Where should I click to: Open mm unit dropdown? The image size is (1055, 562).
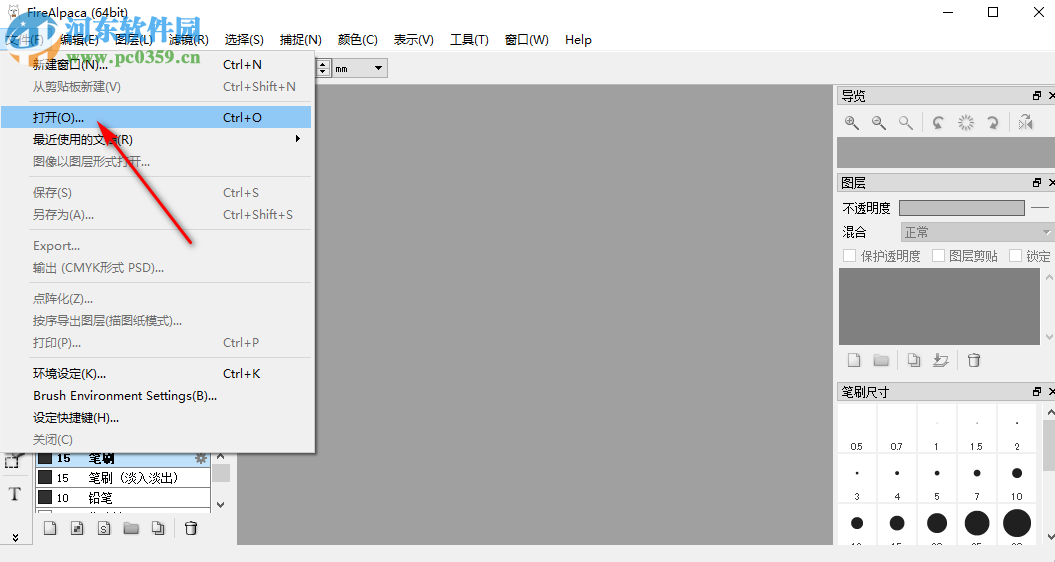pyautogui.click(x=359, y=68)
